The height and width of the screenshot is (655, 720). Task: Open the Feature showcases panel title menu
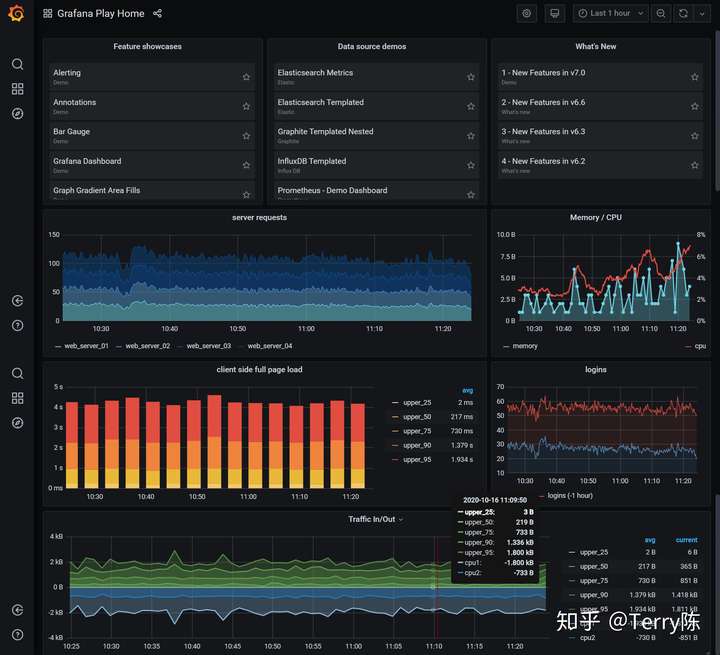(x=147, y=46)
